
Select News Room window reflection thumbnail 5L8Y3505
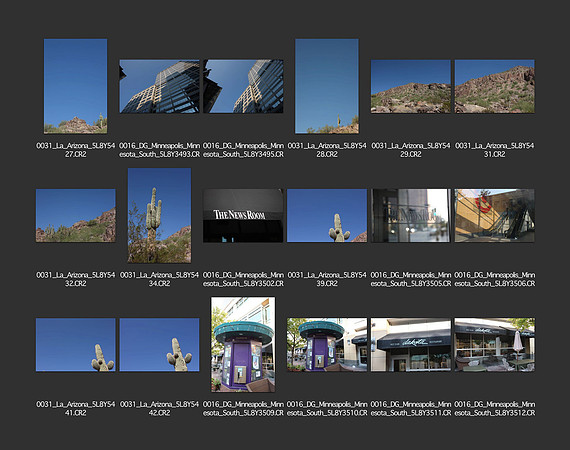(x=411, y=216)
